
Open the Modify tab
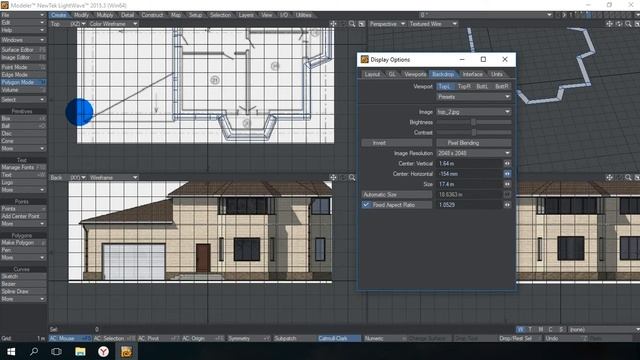coord(81,15)
